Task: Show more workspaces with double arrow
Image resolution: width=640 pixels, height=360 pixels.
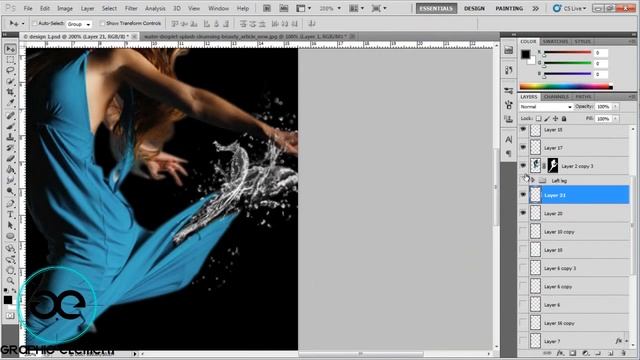Action: (536, 8)
